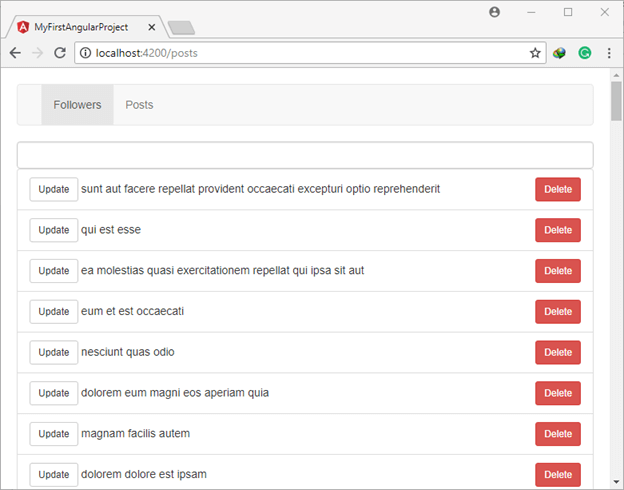Bookmark this page with star icon
The image size is (624, 490).
535,53
